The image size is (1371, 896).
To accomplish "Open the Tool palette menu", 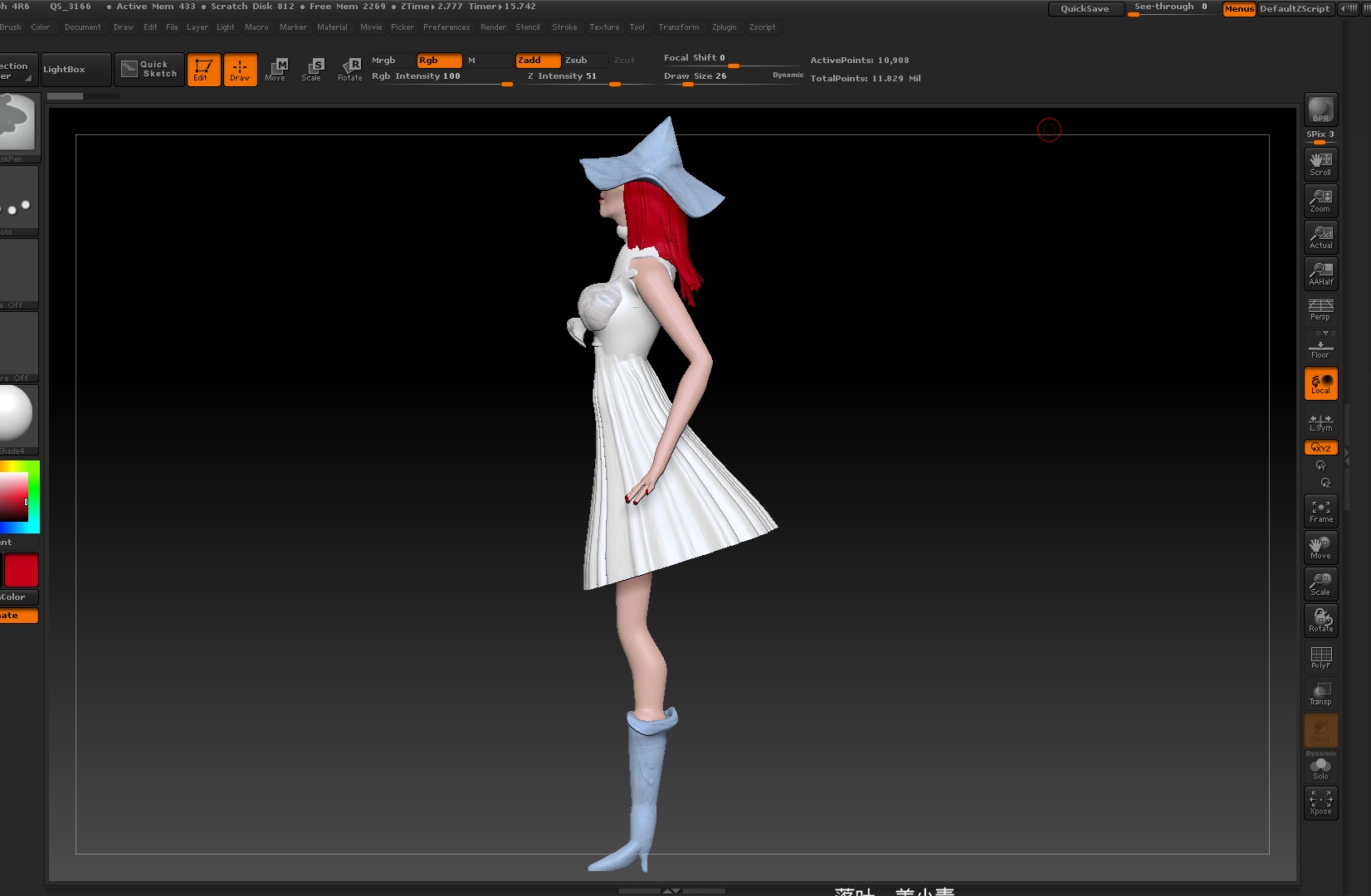I will coord(637,27).
